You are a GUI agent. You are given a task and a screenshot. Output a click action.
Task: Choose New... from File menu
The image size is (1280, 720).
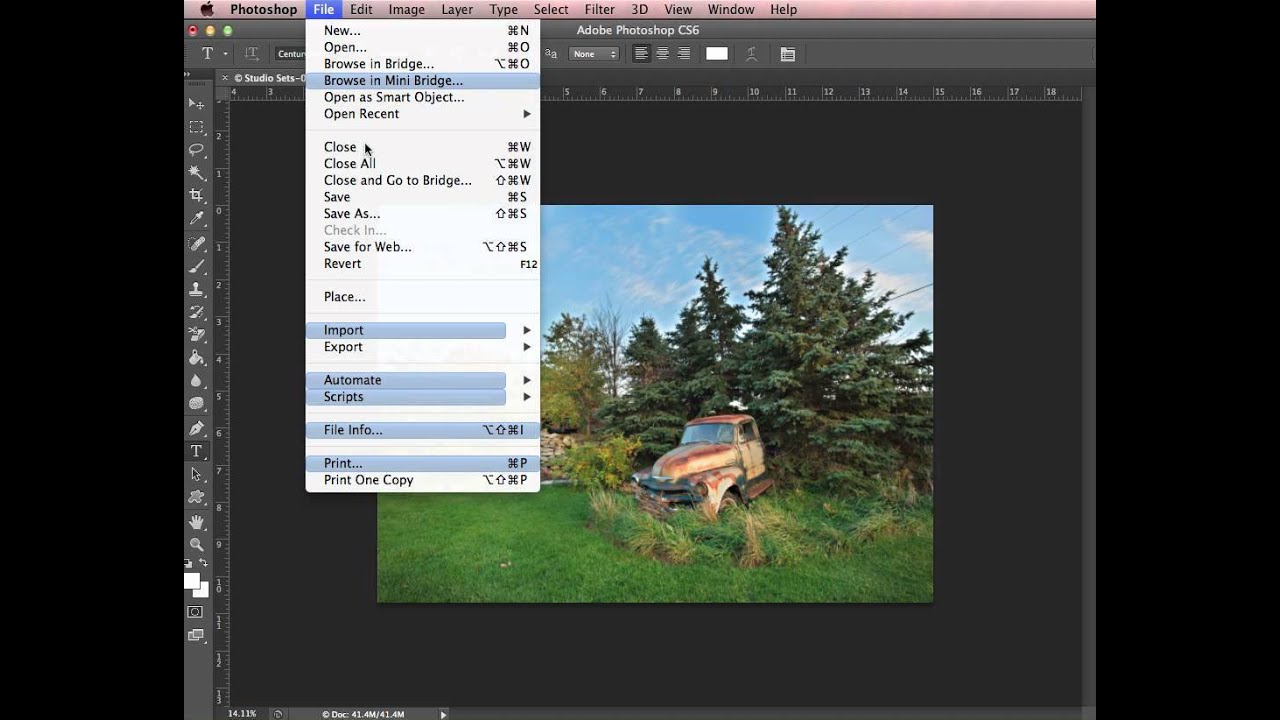422,31
